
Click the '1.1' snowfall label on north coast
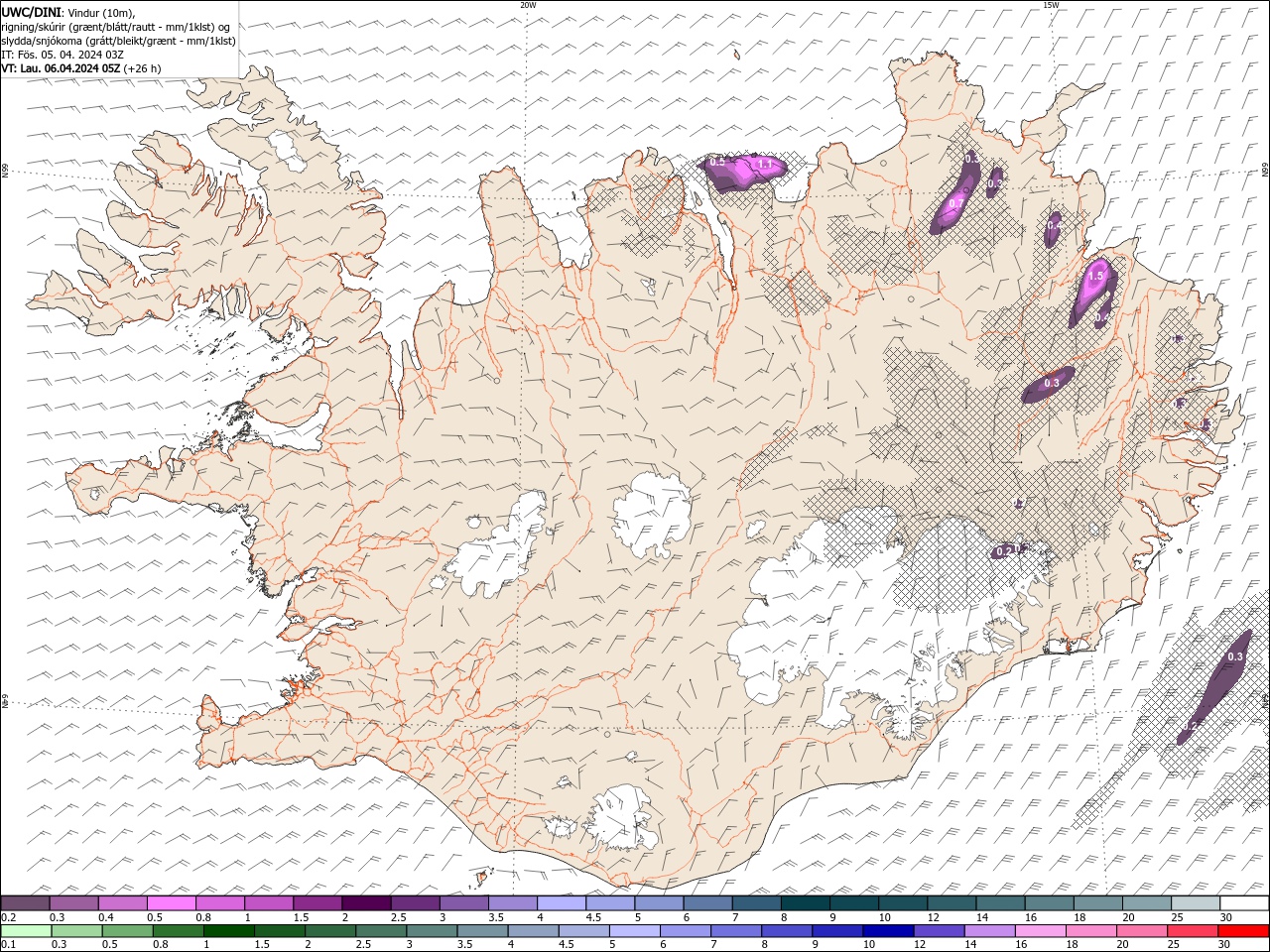coord(765,164)
